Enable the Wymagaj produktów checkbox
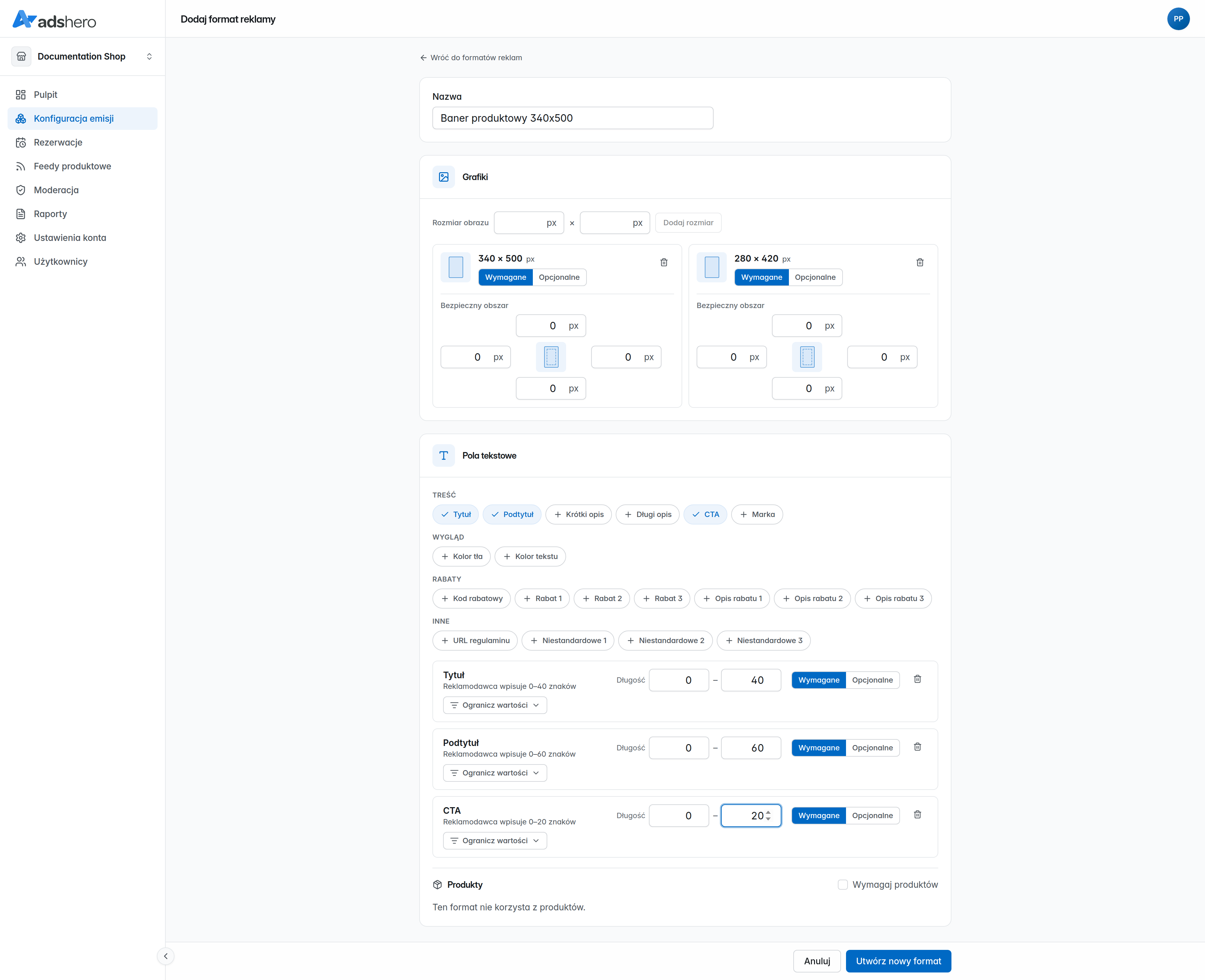The height and width of the screenshot is (980, 1205). (x=843, y=885)
